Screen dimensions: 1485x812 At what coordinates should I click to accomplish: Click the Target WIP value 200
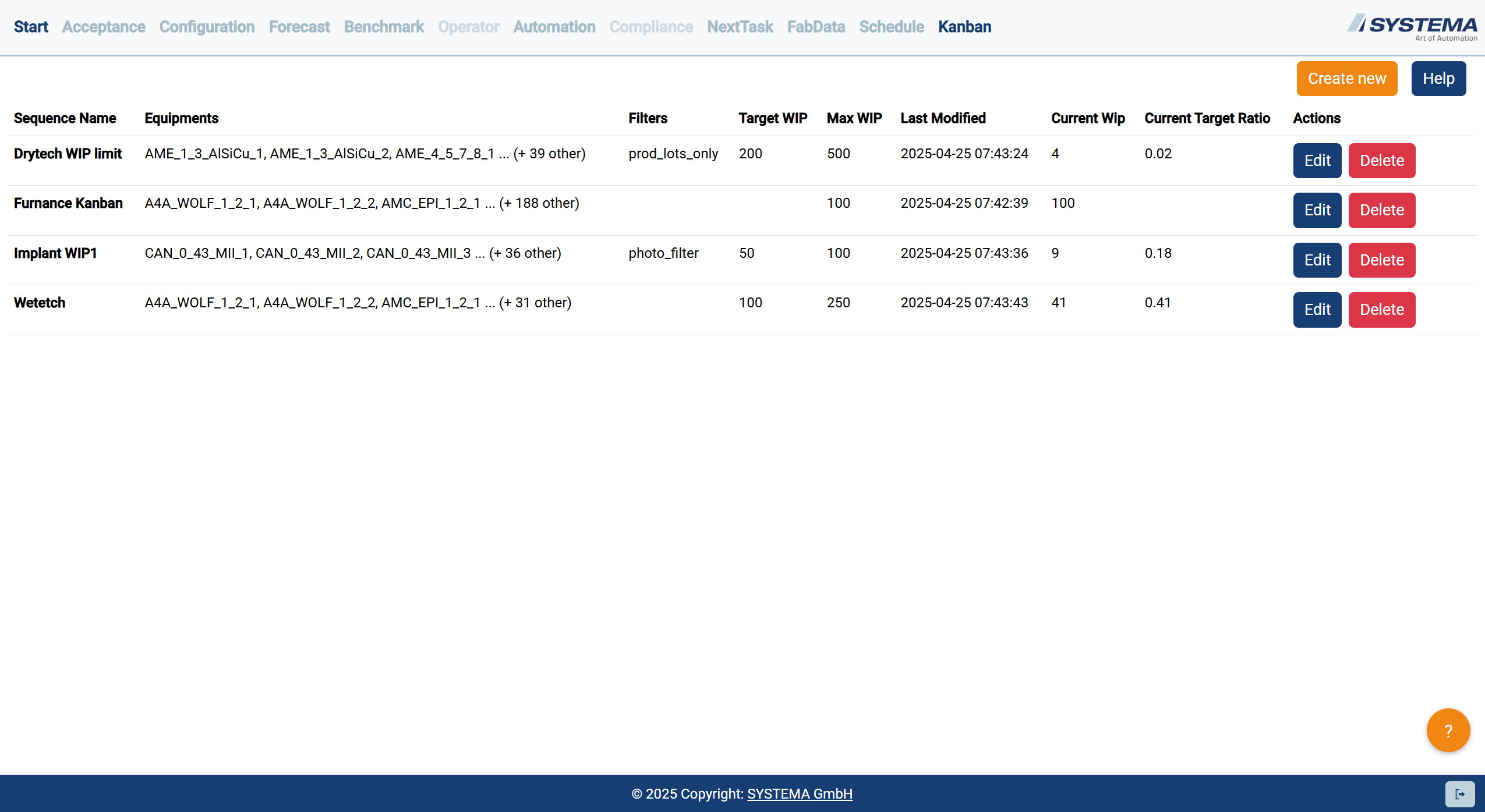click(x=750, y=154)
